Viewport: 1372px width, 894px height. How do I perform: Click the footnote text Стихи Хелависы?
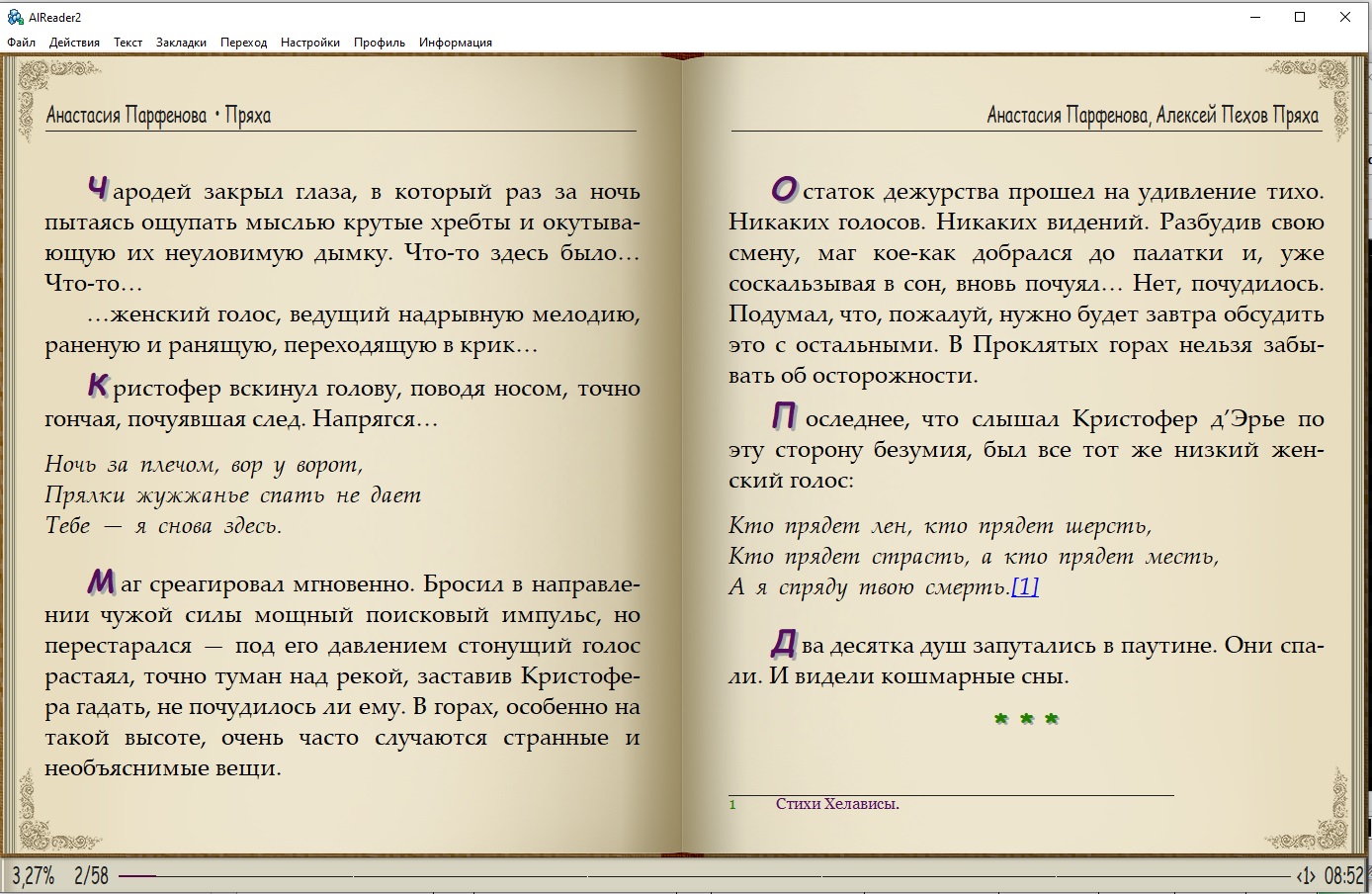pyautogui.click(x=836, y=804)
